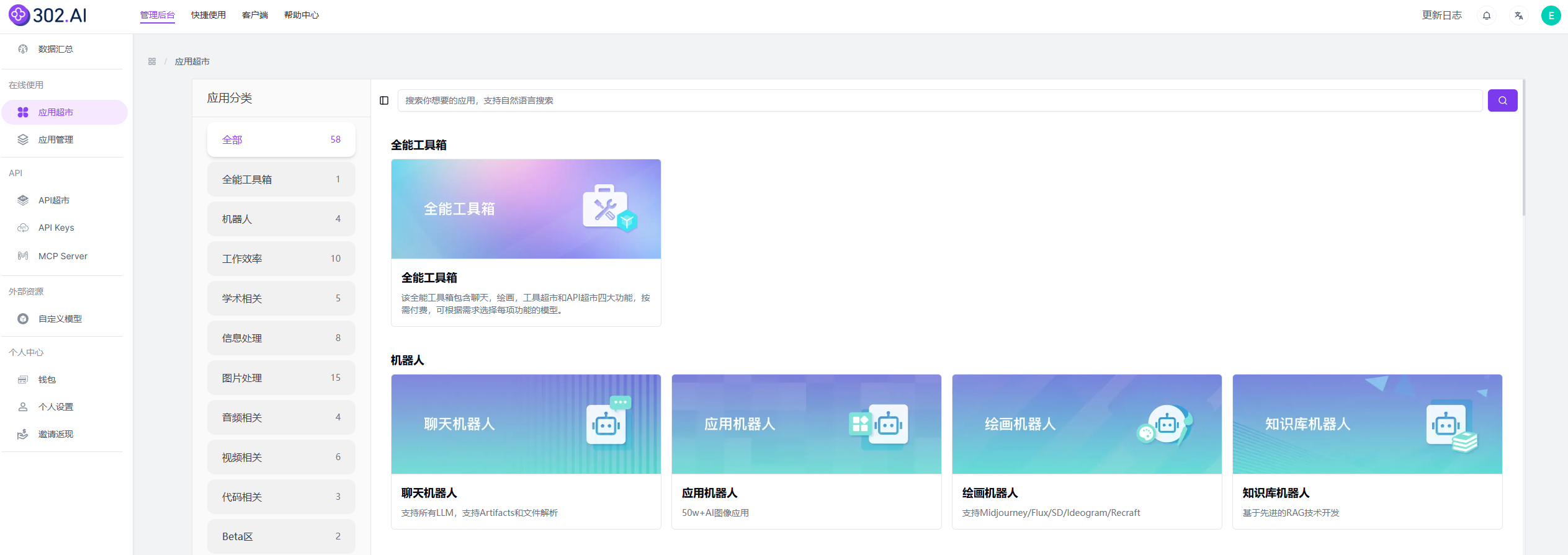
Task: Select the 信息处理 category
Action: [x=281, y=338]
